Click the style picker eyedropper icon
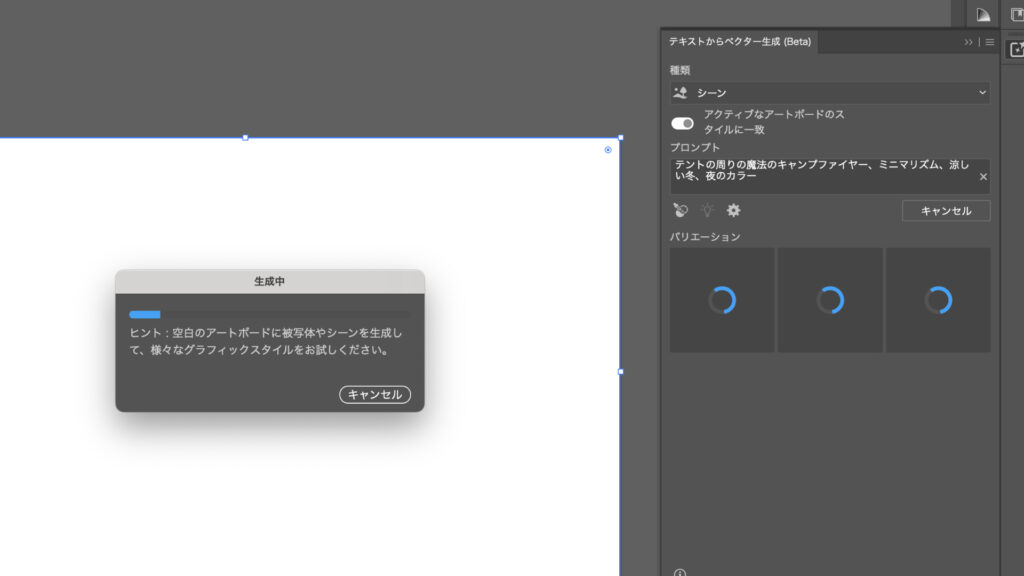Viewport: 1024px width, 576px height. click(x=680, y=210)
